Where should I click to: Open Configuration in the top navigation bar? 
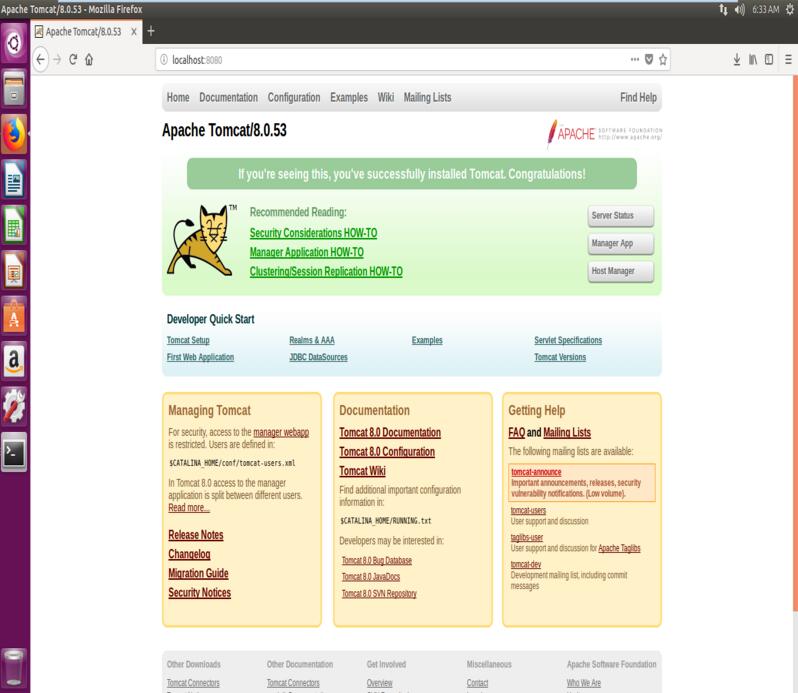tap(294, 97)
